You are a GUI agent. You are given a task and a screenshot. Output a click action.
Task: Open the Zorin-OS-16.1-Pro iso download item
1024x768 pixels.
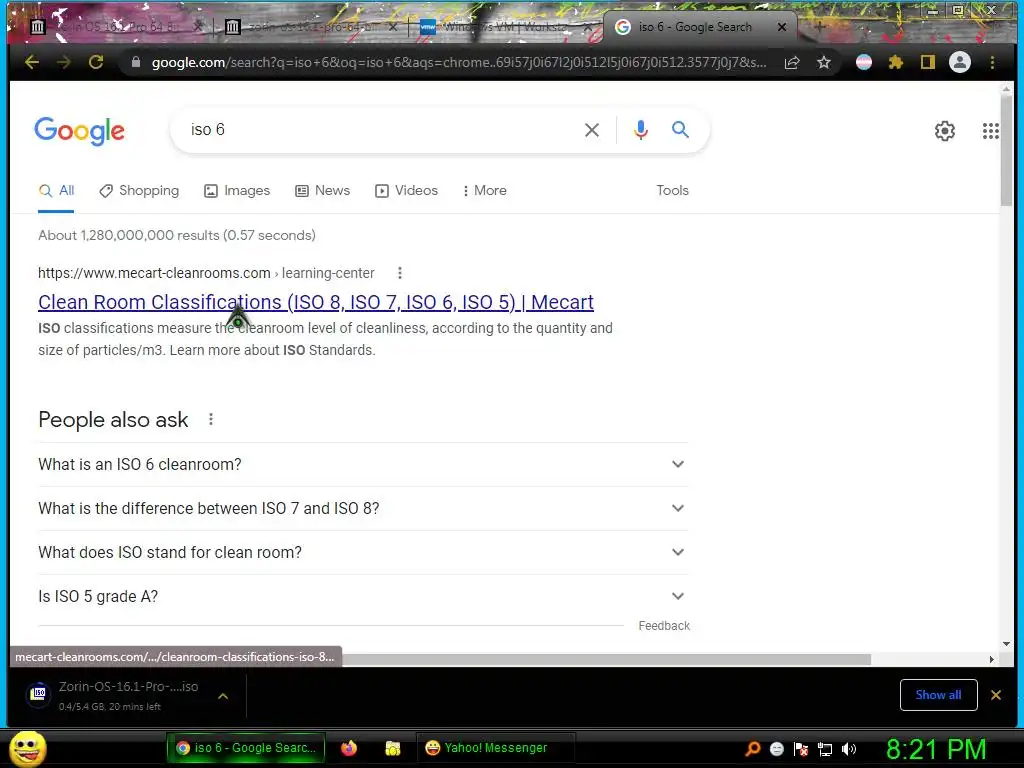coord(128,695)
